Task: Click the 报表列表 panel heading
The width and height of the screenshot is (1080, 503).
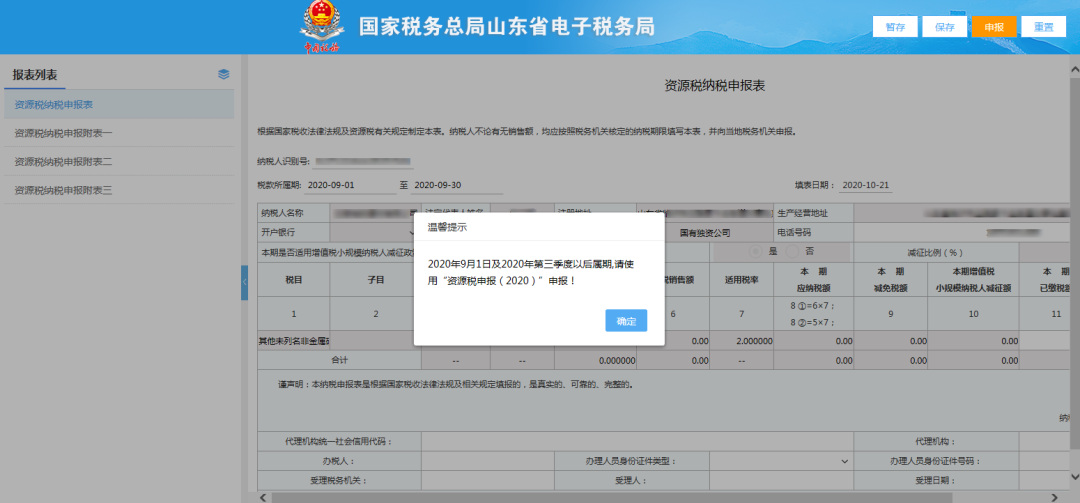Action: [x=34, y=74]
